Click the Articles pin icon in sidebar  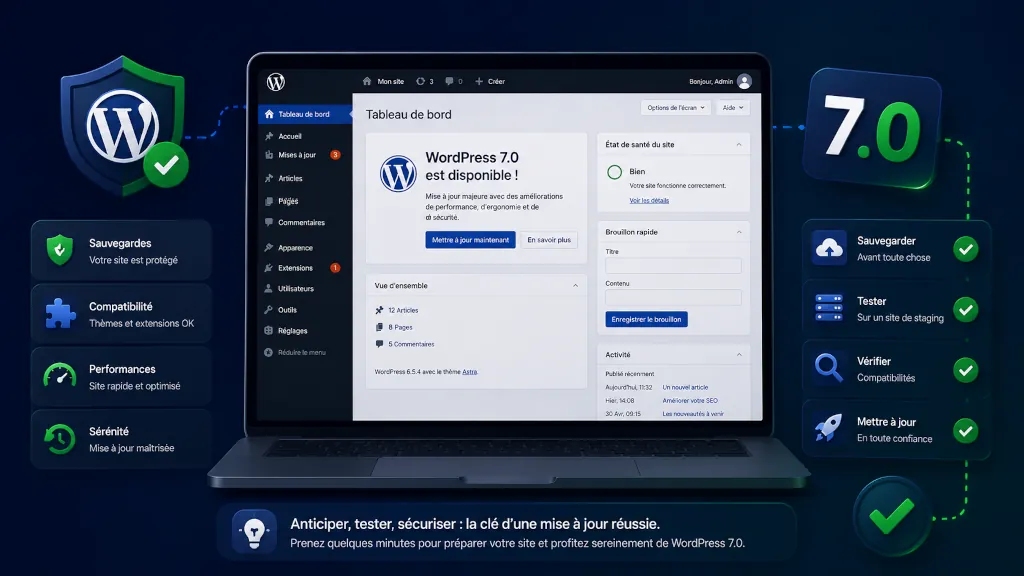(269, 178)
